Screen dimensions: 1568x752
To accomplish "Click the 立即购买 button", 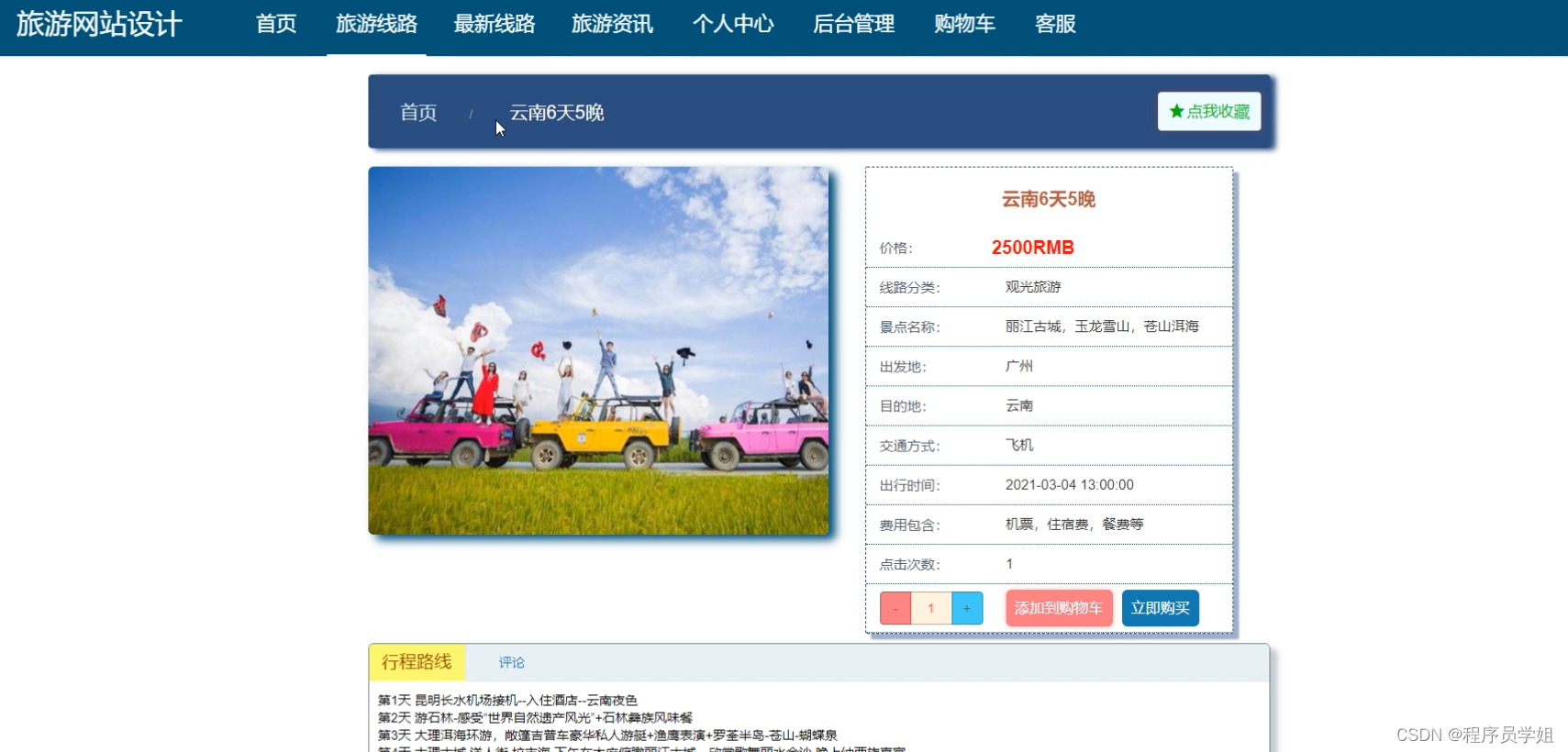I will pos(1161,608).
